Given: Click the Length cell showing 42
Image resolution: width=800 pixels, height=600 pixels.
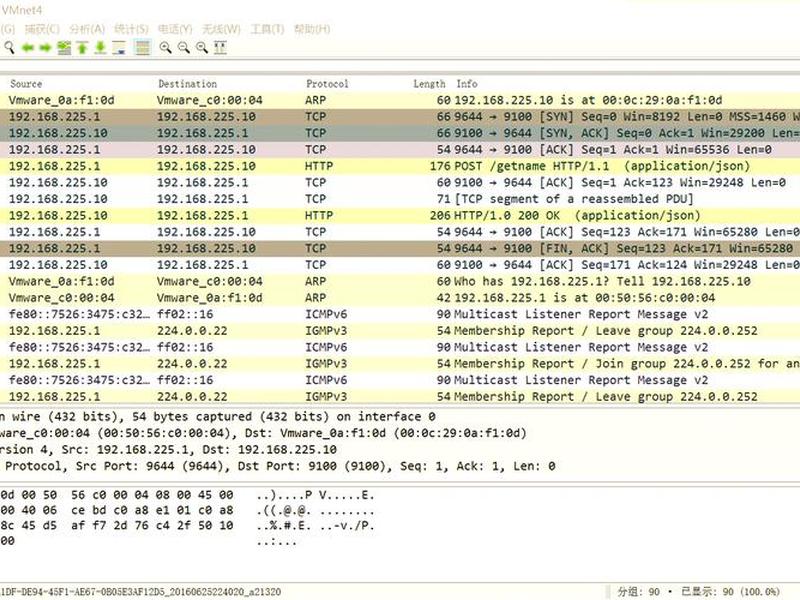Looking at the screenshot, I should [444, 297].
